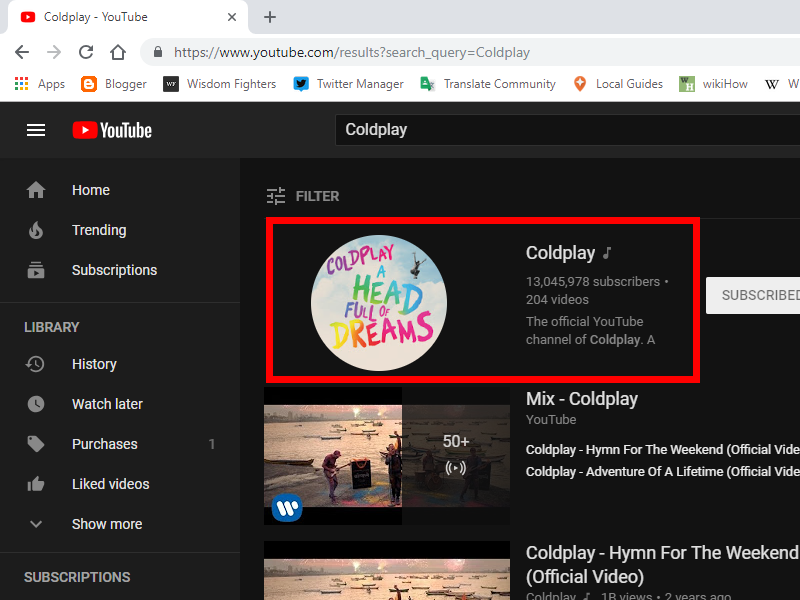Viewport: 800px width, 600px height.
Task: Click the '13,045,978 subscribers' text
Action: [593, 282]
